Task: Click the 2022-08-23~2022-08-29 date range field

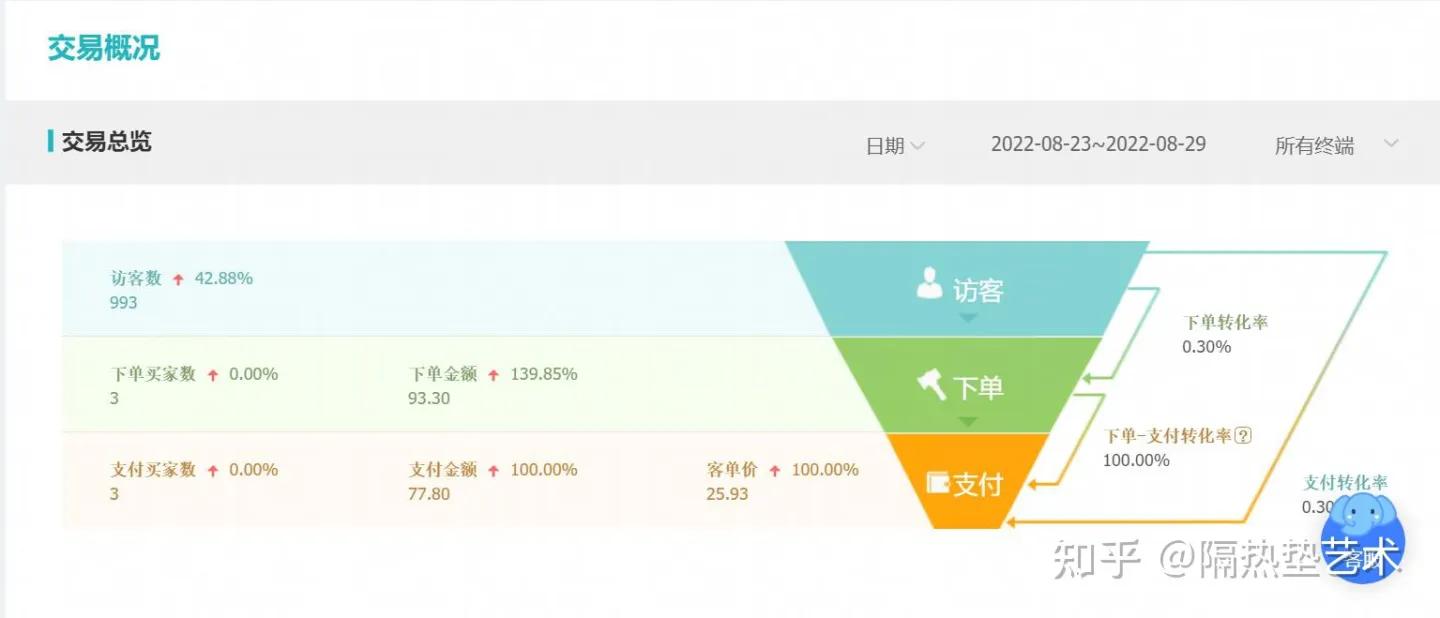Action: pyautogui.click(x=1098, y=144)
